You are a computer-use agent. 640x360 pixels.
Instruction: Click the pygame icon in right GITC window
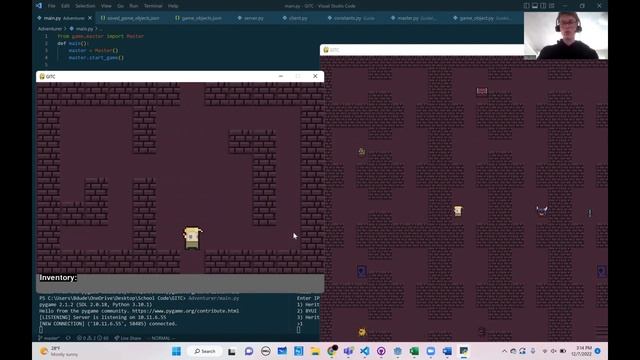[x=326, y=50]
